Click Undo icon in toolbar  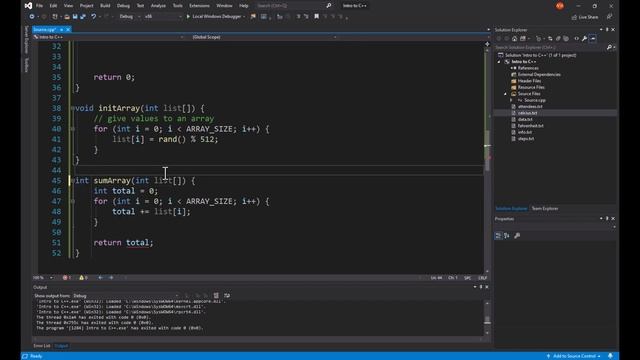click(x=93, y=17)
